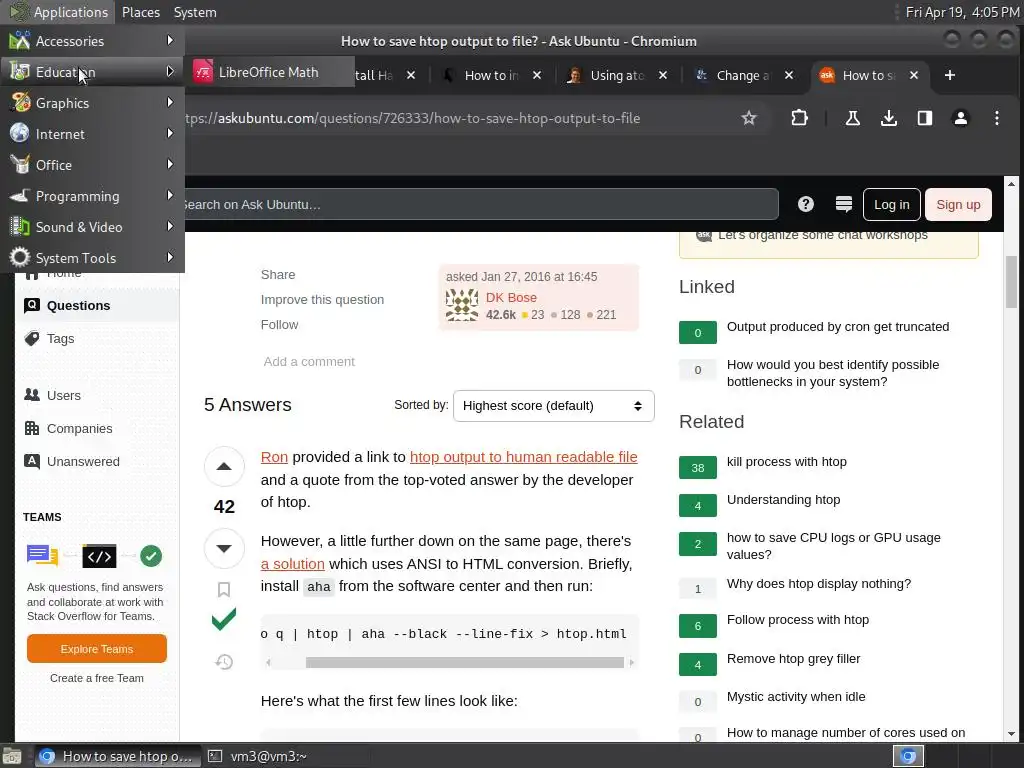Viewport: 1024px width, 768px height.
Task: Downvote the answer with score 42
Action: pos(224,548)
